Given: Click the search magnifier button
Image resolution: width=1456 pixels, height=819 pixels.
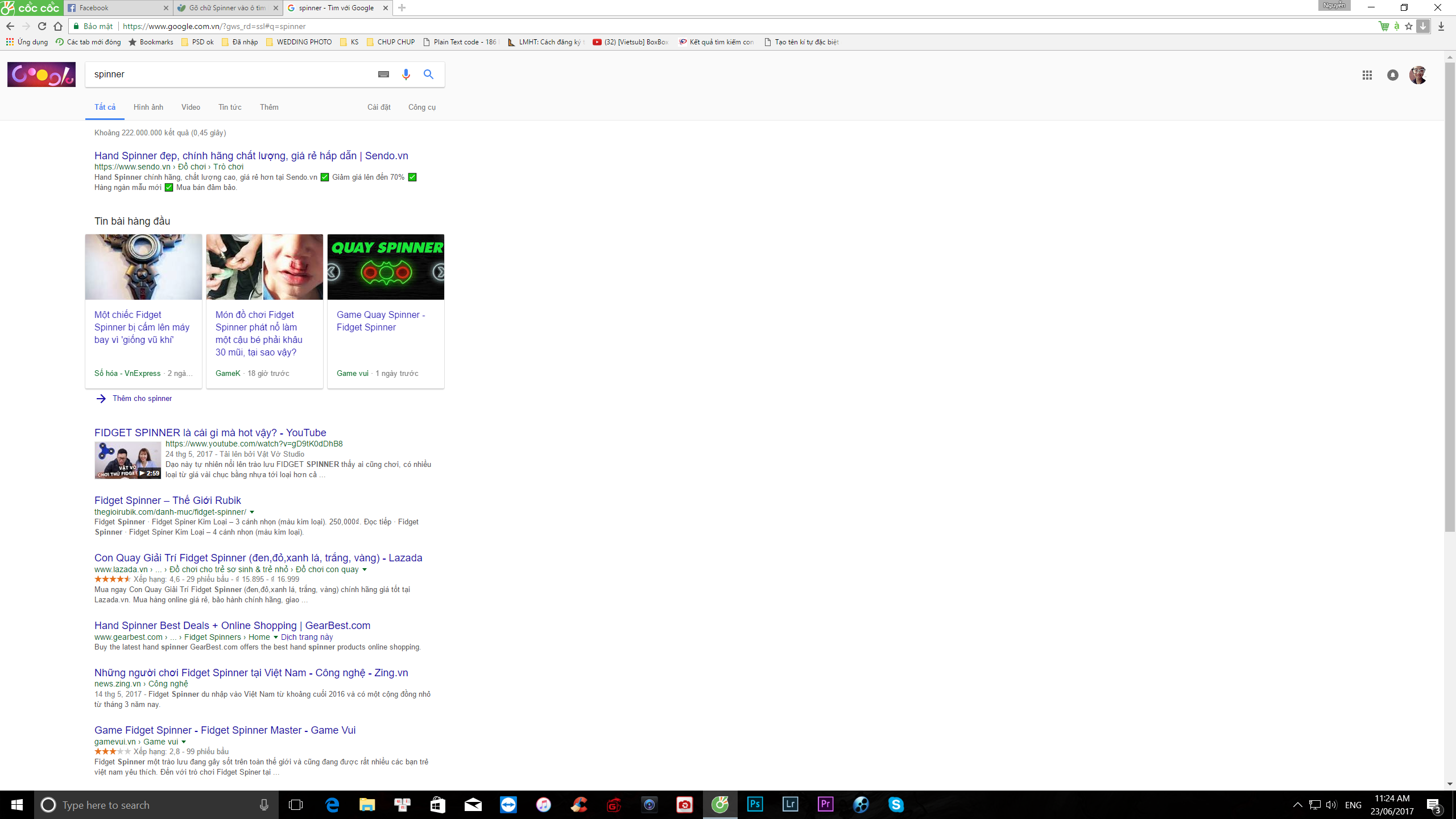Looking at the screenshot, I should point(429,75).
